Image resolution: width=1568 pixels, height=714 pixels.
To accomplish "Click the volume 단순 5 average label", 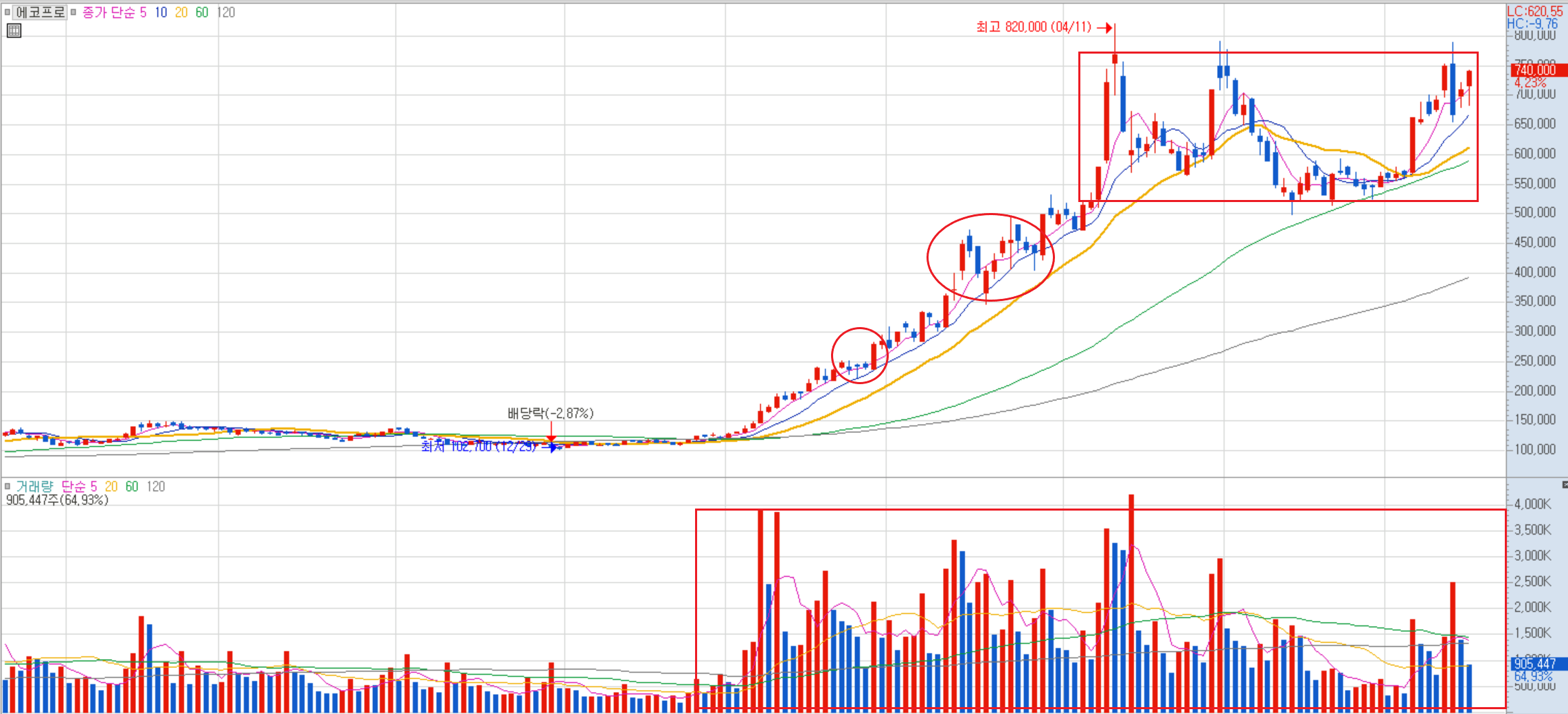I will pyautogui.click(x=79, y=487).
